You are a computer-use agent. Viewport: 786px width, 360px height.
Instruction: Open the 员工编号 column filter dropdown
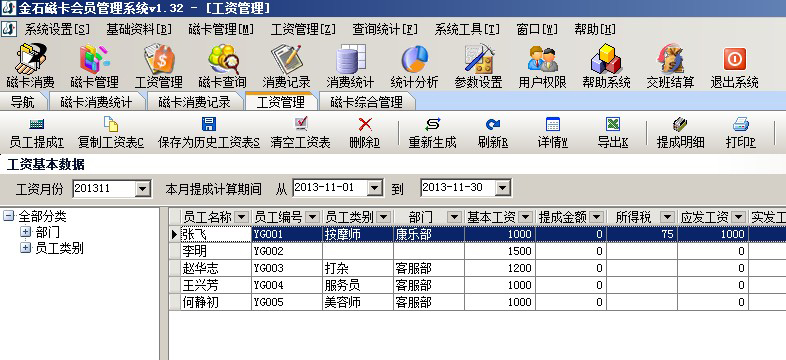312,217
